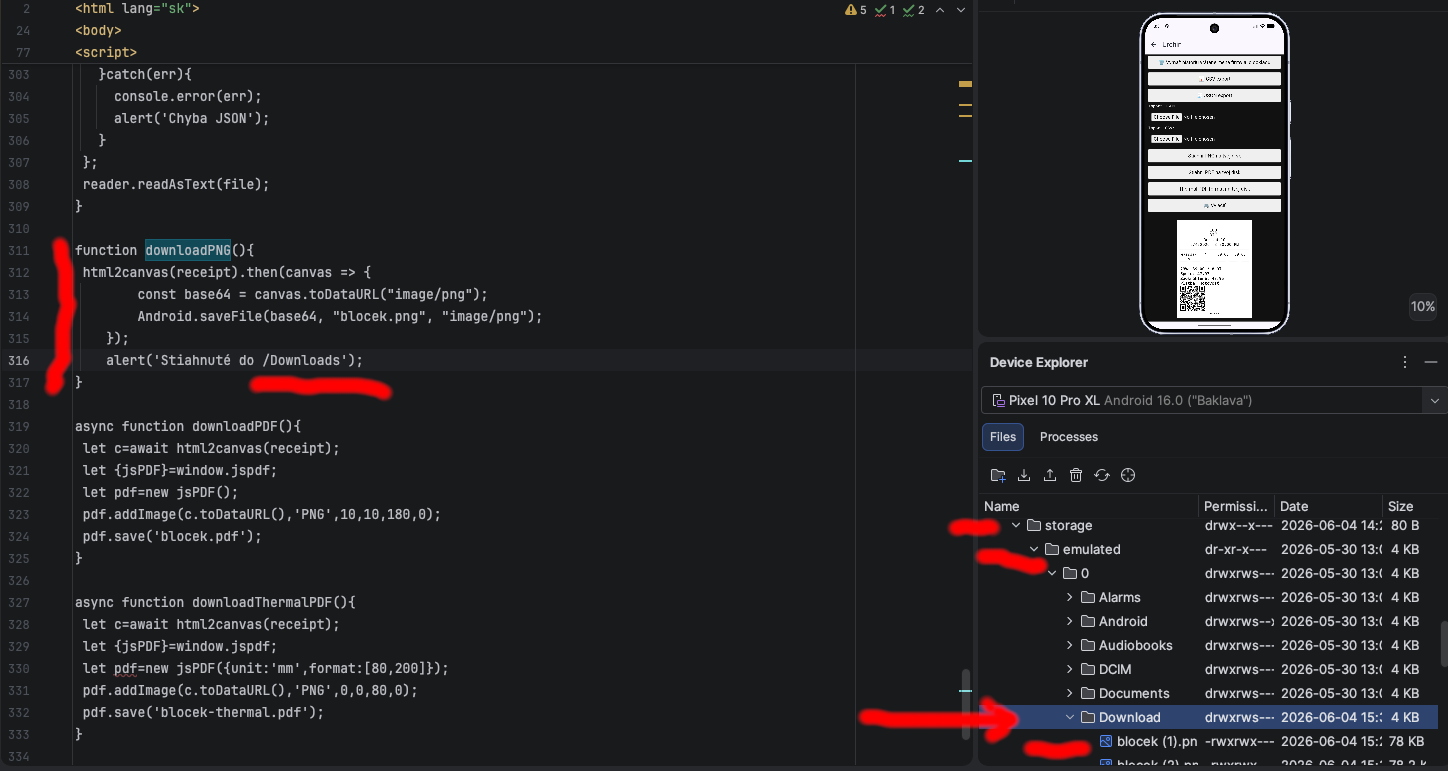Open the Device Explorer three-dot options menu
The image size is (1448, 771).
click(x=1405, y=362)
